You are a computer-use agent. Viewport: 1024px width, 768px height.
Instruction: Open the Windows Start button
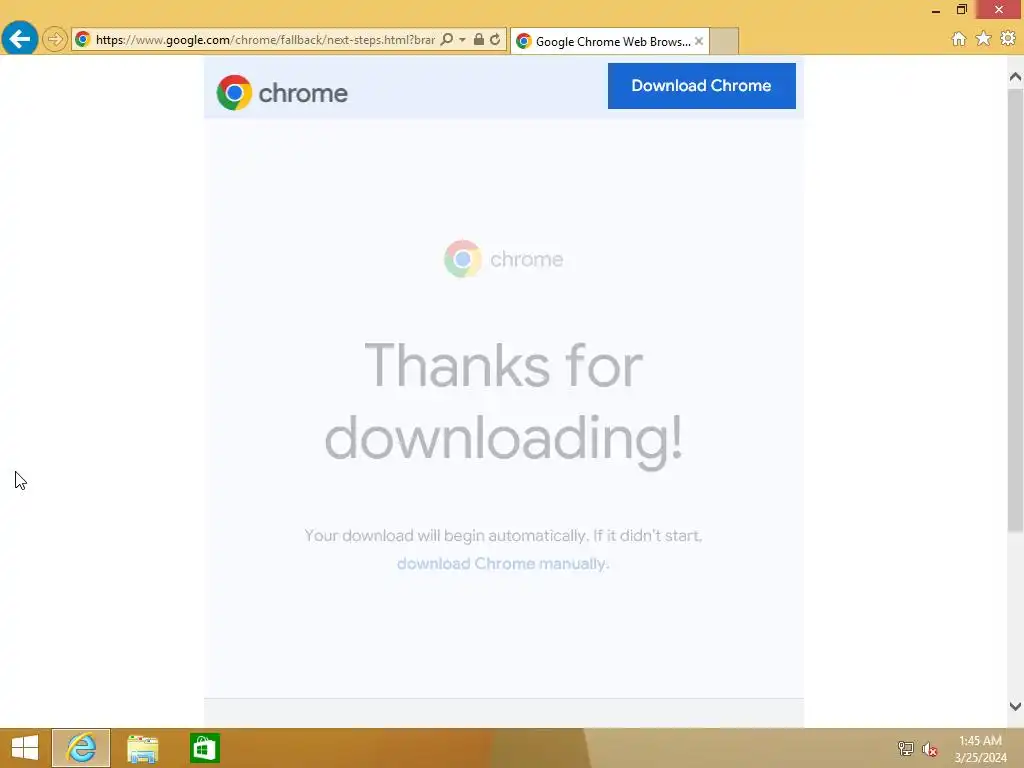25,748
